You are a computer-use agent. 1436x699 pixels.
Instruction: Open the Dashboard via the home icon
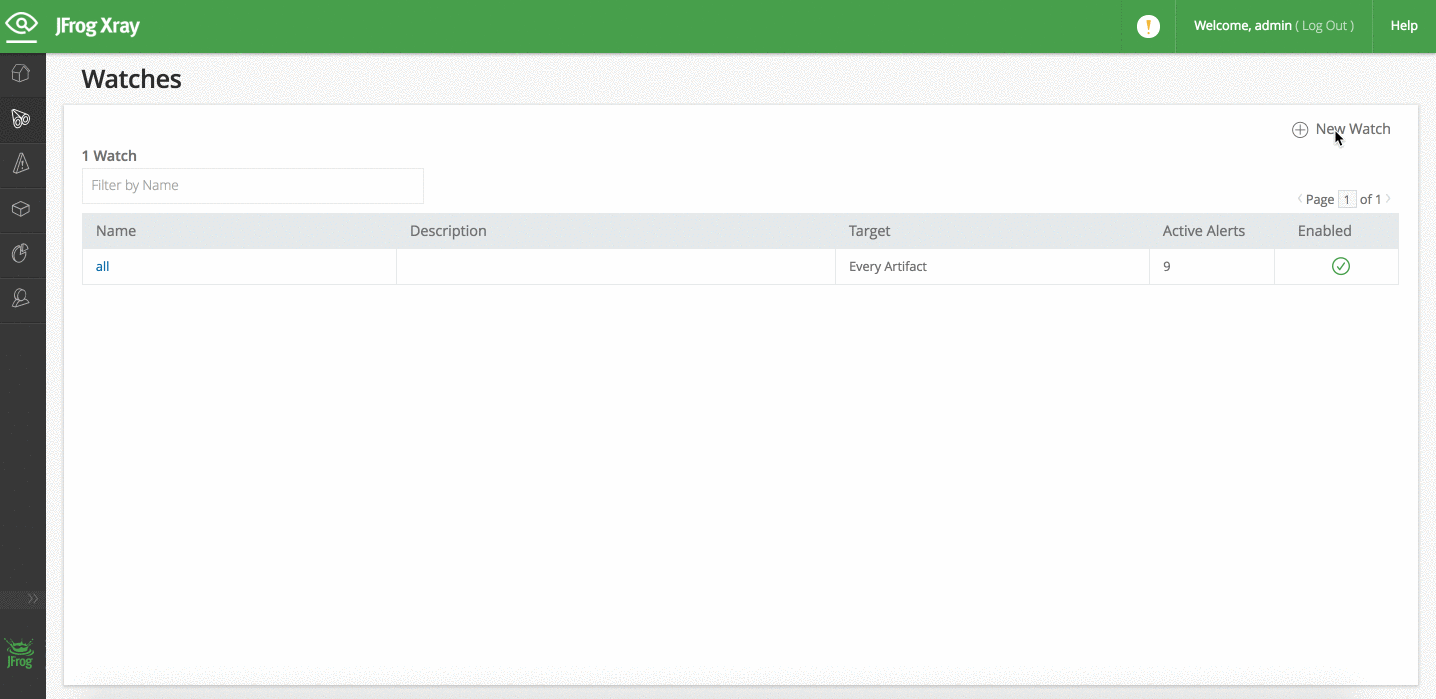coord(22,73)
